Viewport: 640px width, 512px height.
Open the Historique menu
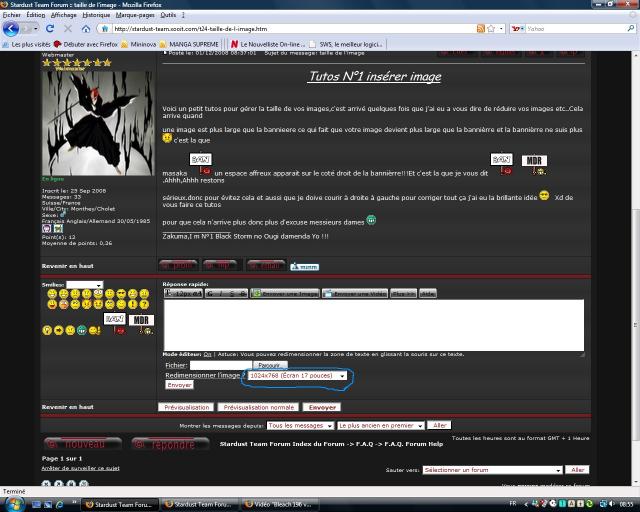(96, 15)
